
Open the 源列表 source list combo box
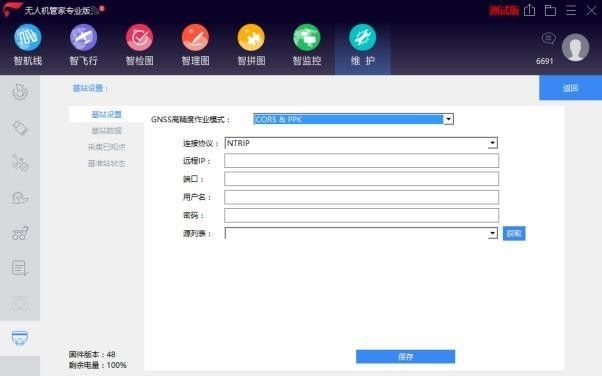tap(361, 233)
